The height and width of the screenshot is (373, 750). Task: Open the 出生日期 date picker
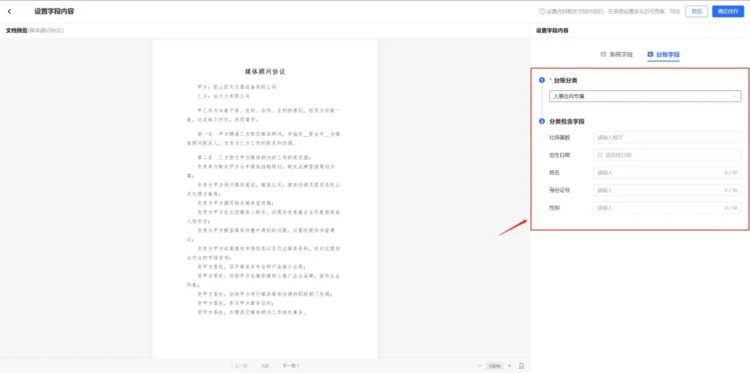click(667, 155)
